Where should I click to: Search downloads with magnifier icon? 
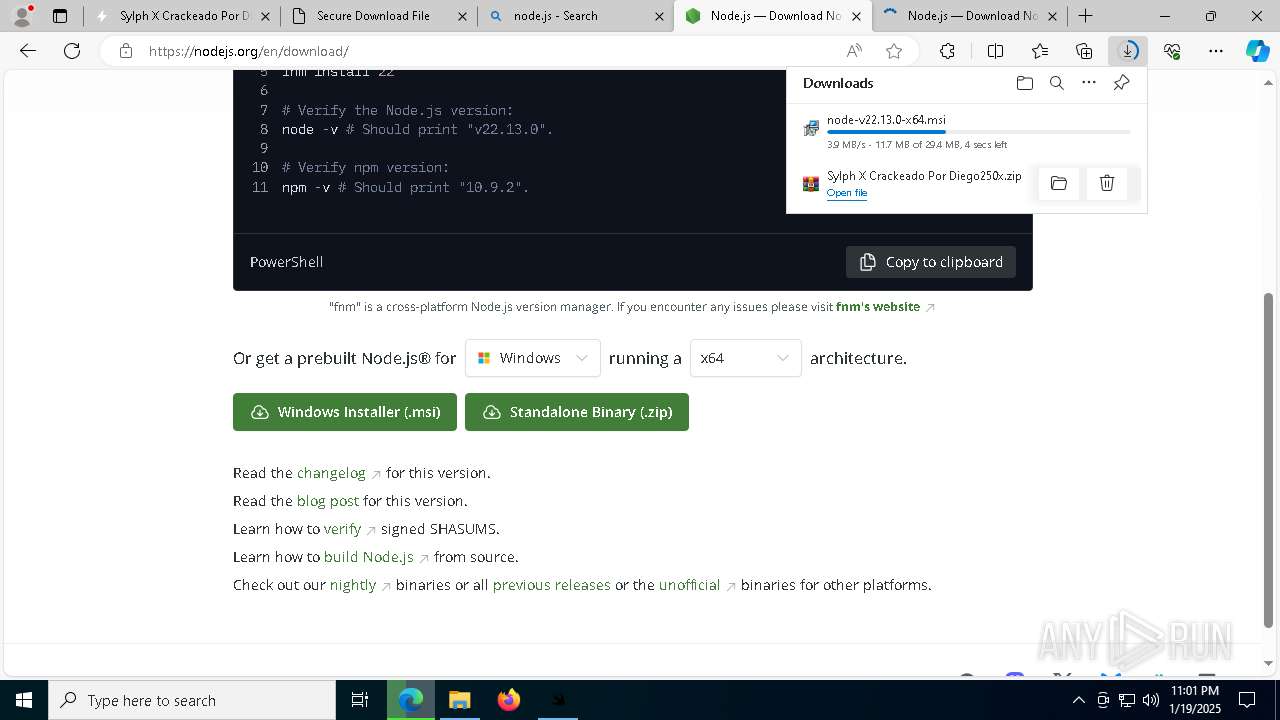(1056, 83)
